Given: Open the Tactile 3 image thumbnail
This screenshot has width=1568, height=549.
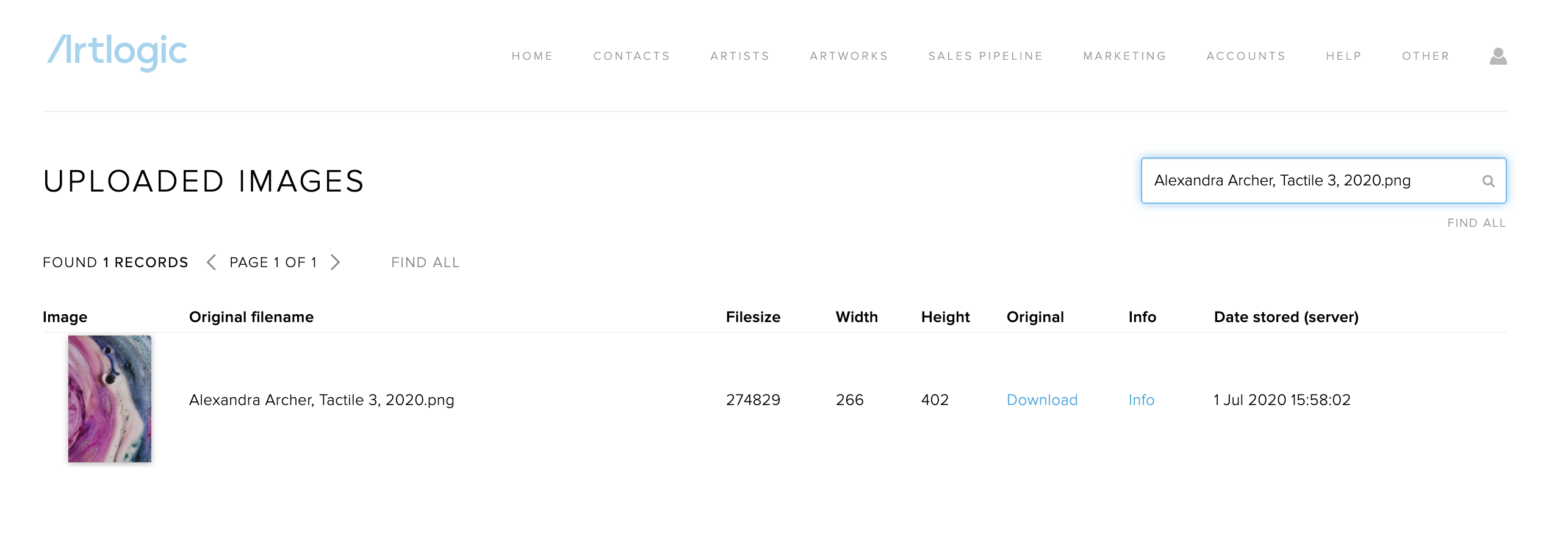Looking at the screenshot, I should [110, 399].
